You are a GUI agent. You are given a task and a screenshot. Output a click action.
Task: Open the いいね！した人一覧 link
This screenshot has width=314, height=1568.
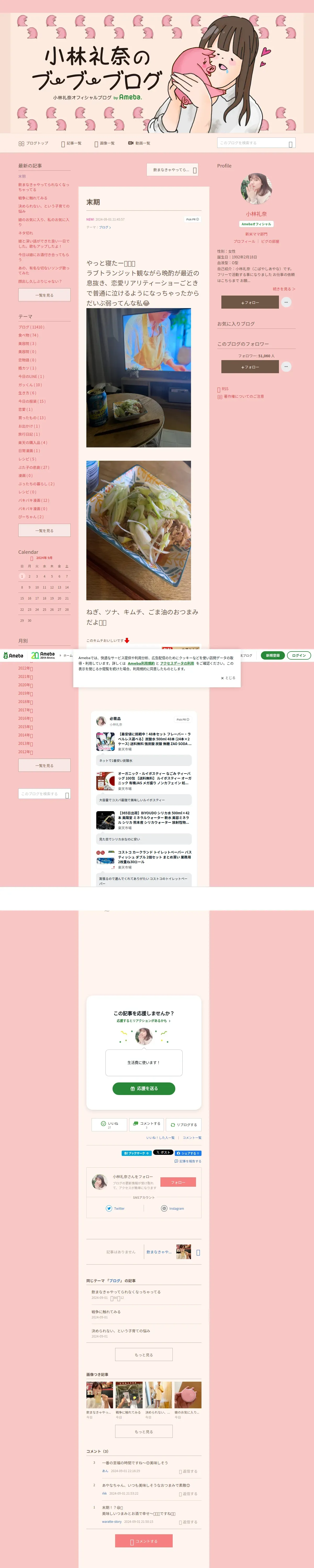[160, 1138]
